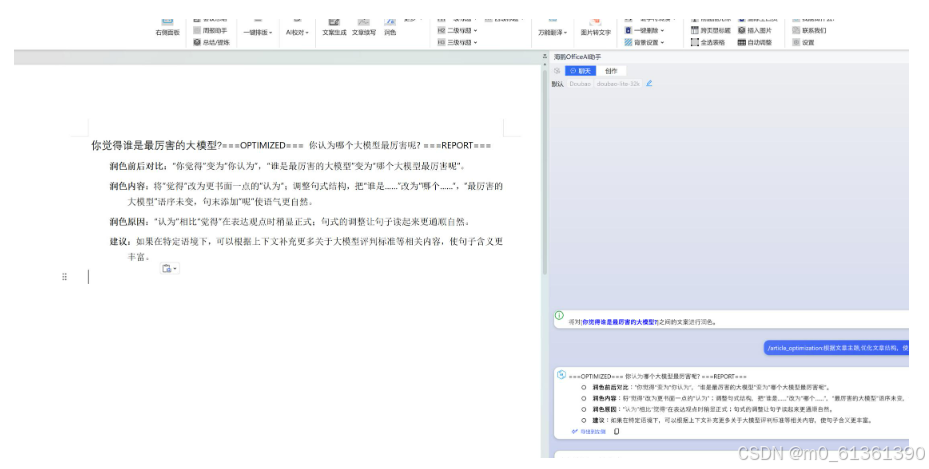The height and width of the screenshot is (469, 929).
Task: Click the 建议 paragraph in document
Action: 306,249
